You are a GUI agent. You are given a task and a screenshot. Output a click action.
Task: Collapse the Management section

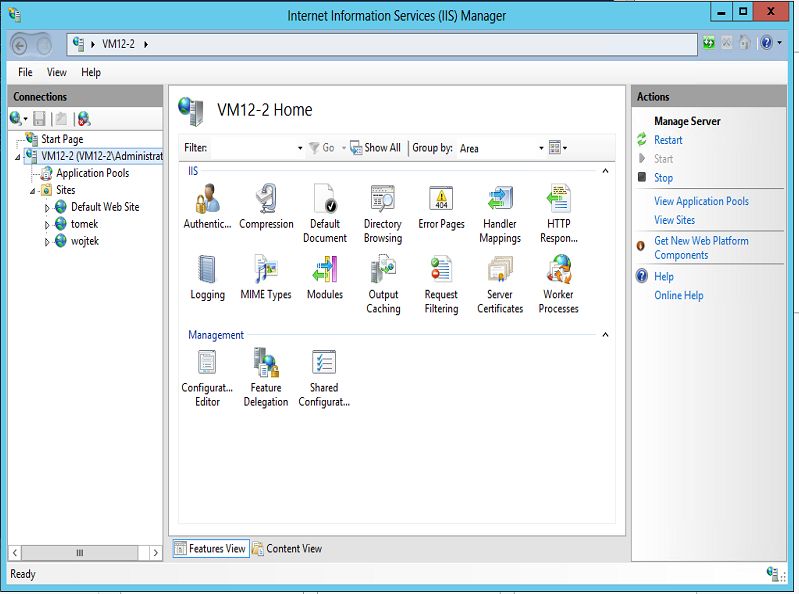(605, 335)
